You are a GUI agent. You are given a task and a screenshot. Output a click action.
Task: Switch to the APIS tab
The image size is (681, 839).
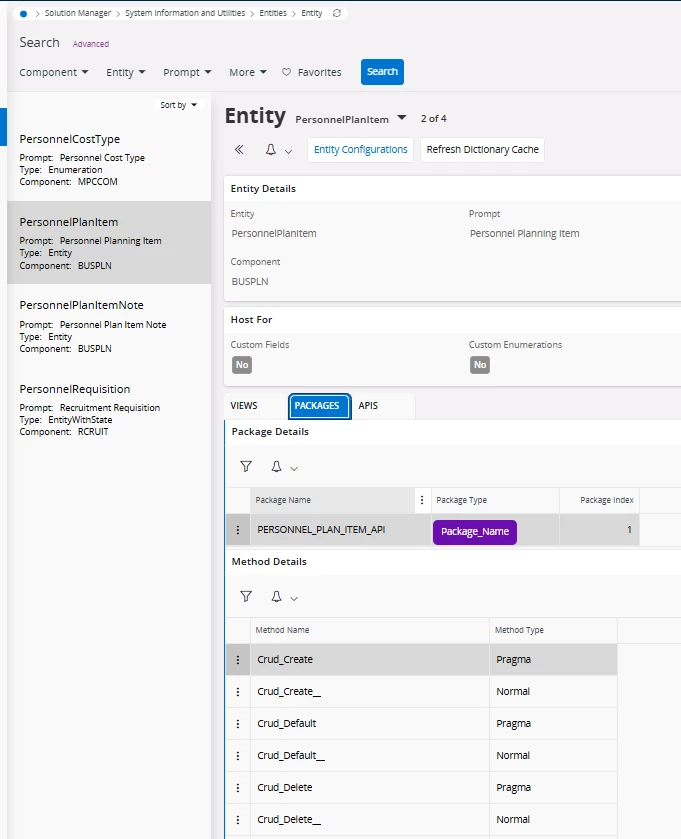tap(368, 406)
